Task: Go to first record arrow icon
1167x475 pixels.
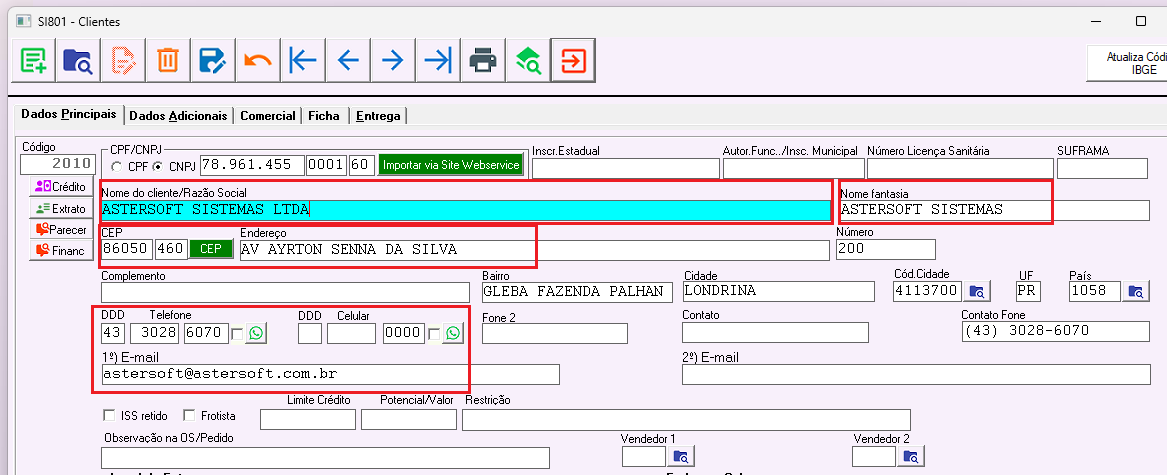Action: (x=303, y=60)
